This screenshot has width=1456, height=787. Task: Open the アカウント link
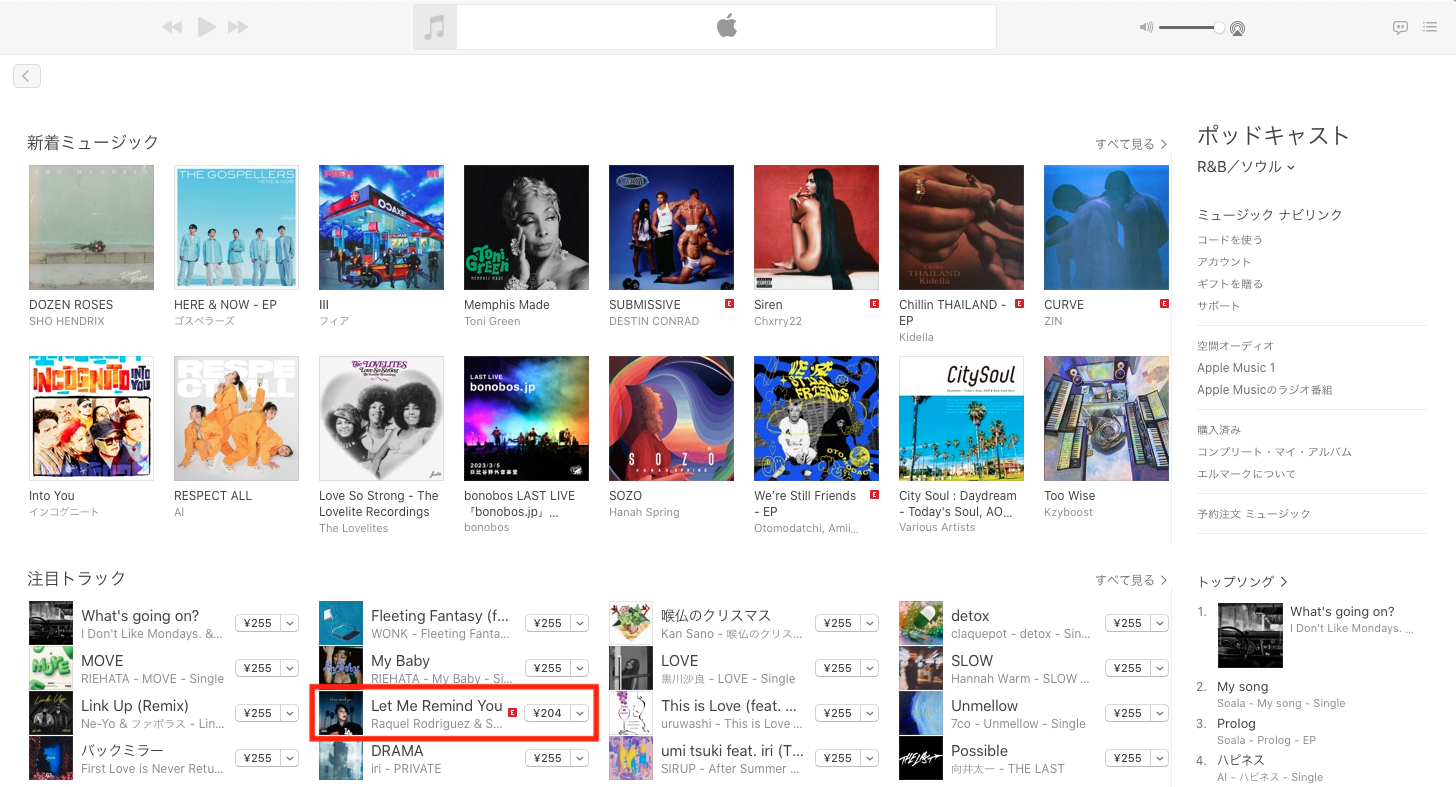tap(1224, 262)
